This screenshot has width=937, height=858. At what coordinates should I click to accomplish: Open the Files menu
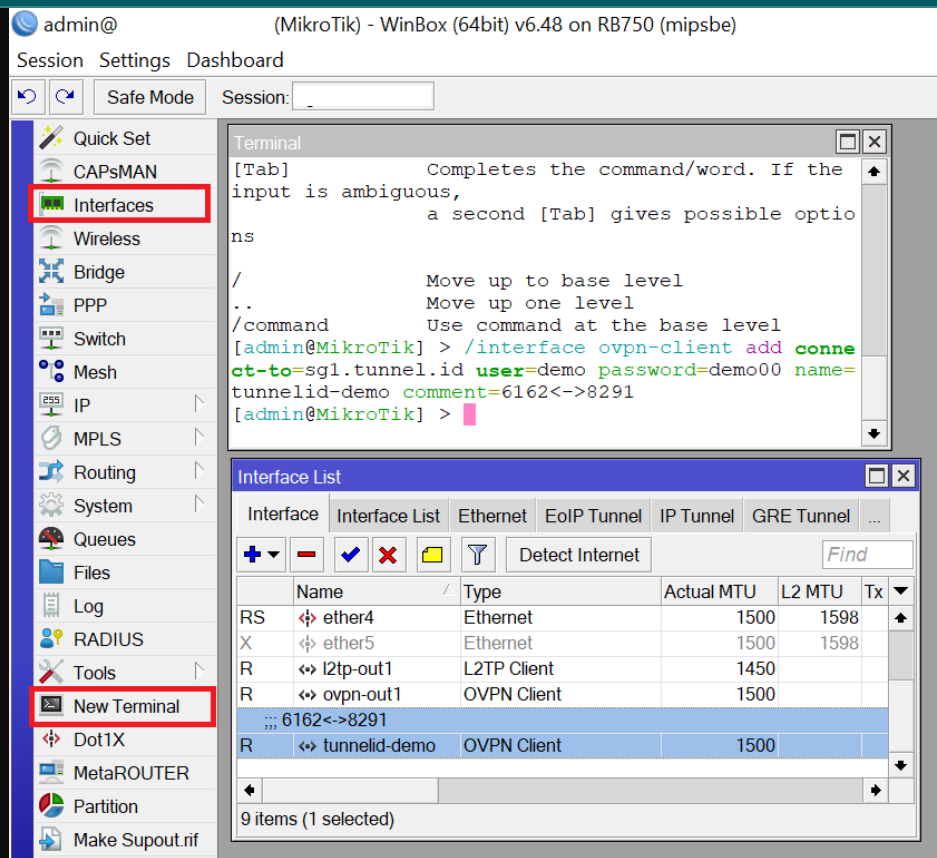point(125,572)
